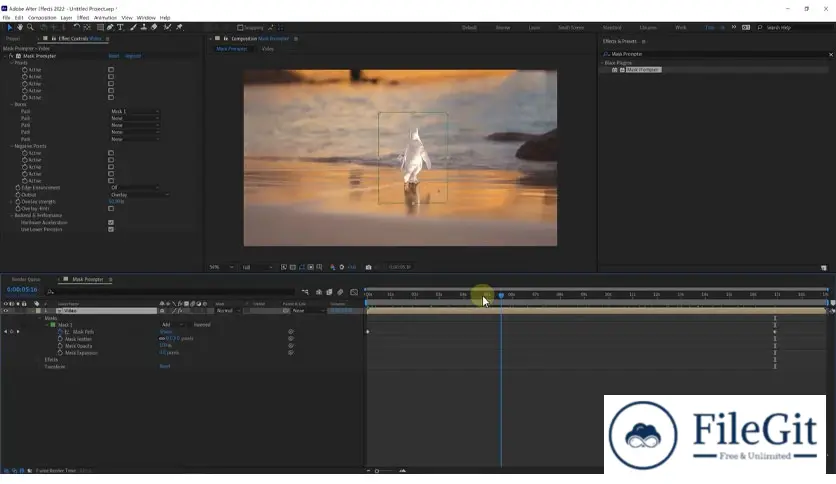Toggle the first Negative Points Active checkbox
The image size is (836, 484).
[111, 153]
